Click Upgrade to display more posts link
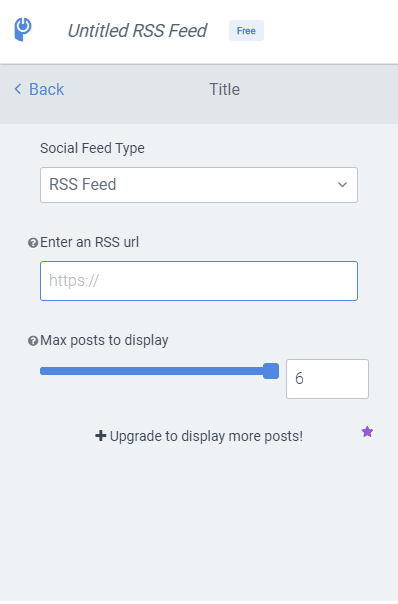398x604 pixels. pyautogui.click(x=206, y=436)
